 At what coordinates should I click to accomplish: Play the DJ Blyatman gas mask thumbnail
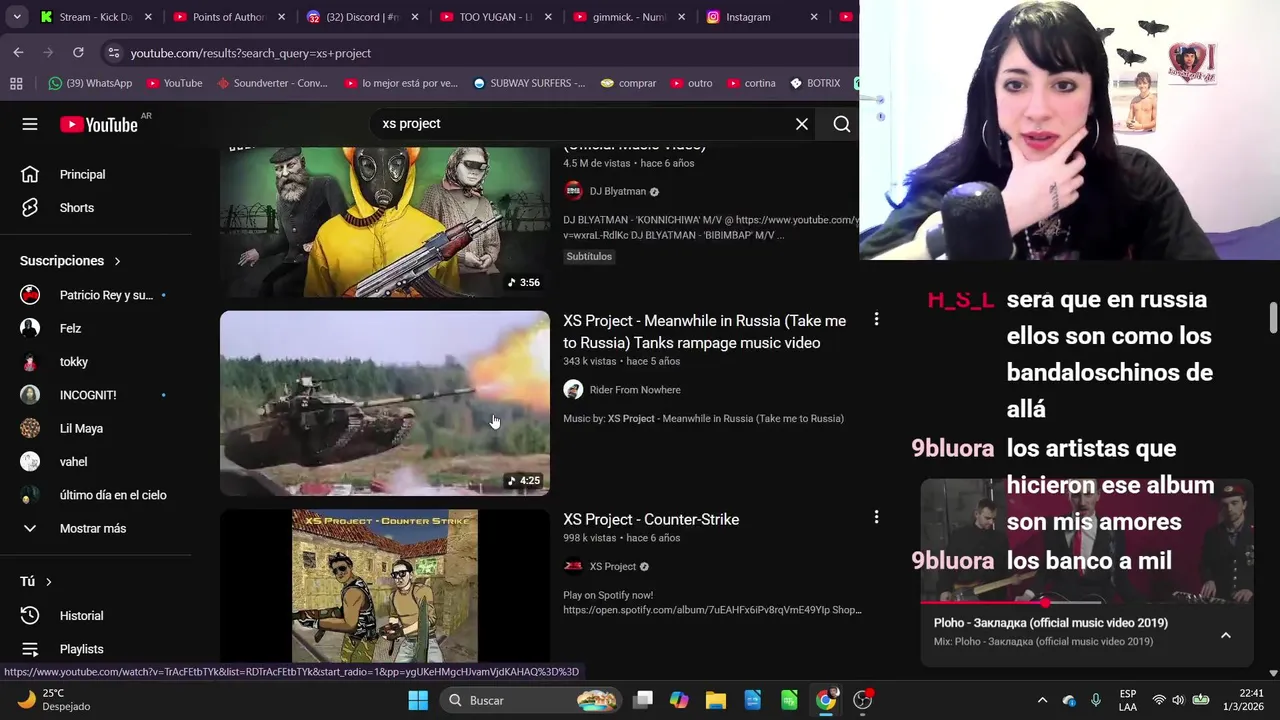click(385, 222)
